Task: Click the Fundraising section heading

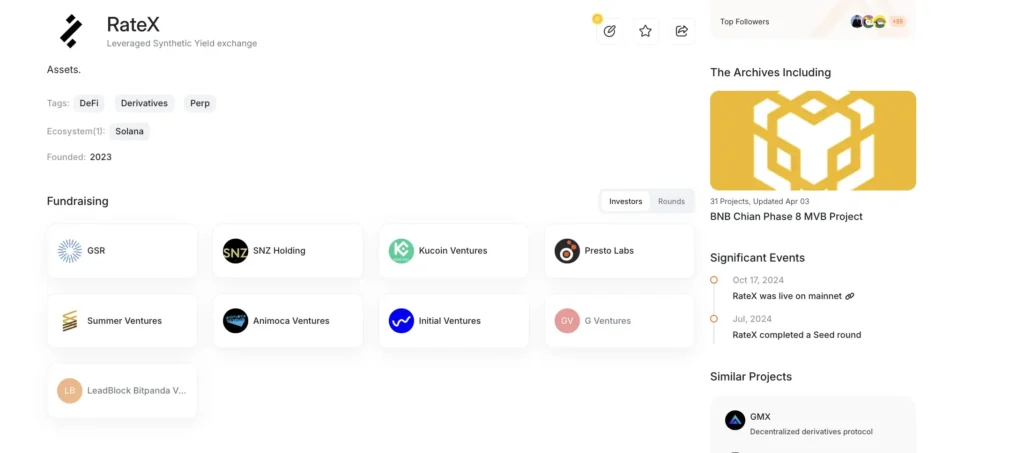Action: coord(78,201)
